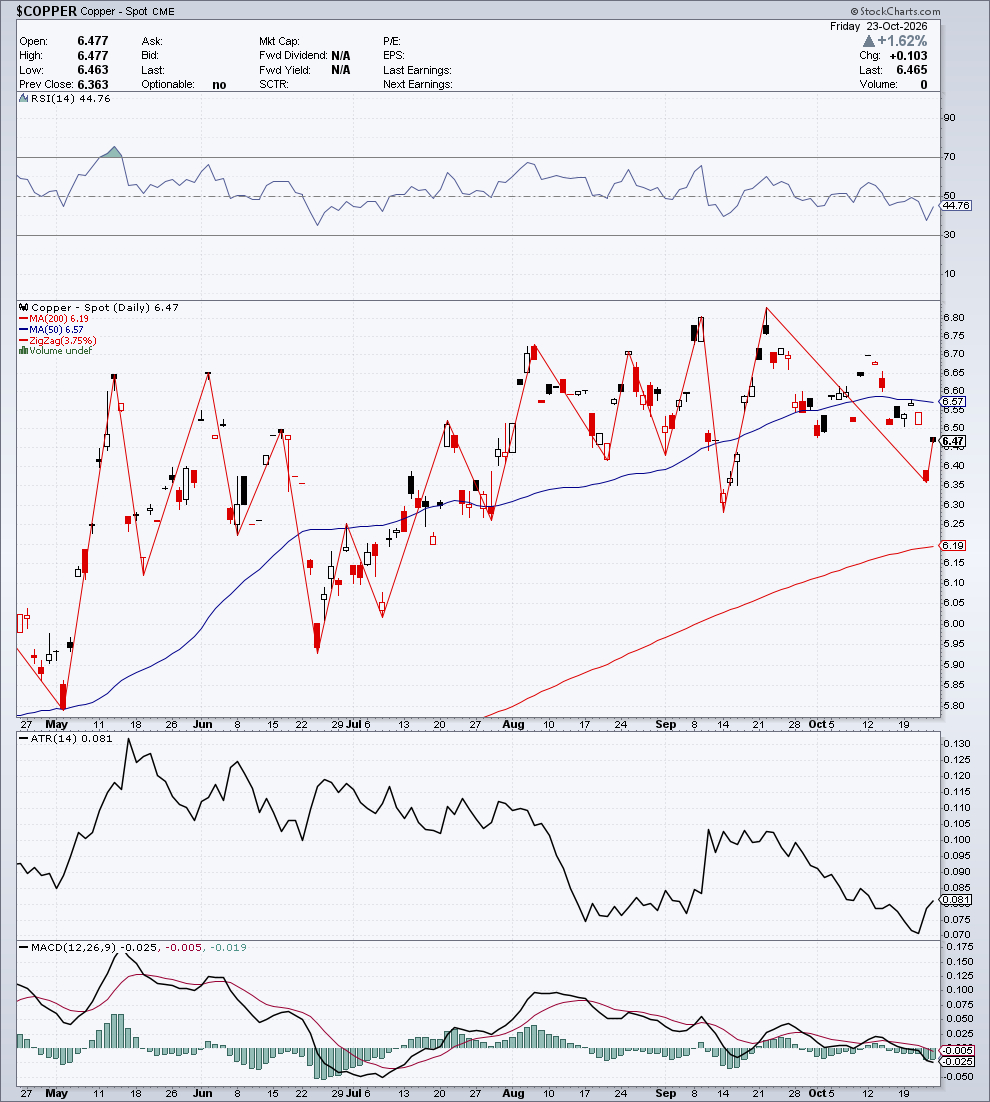990x1102 pixels.
Task: Click the Ask label
Action: pyautogui.click(x=152, y=41)
